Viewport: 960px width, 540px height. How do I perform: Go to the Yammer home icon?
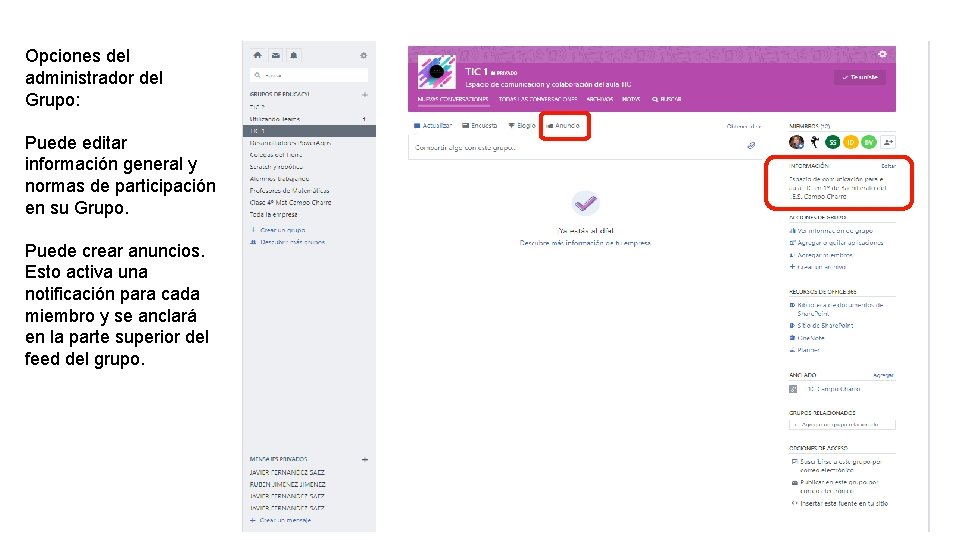tap(257, 55)
